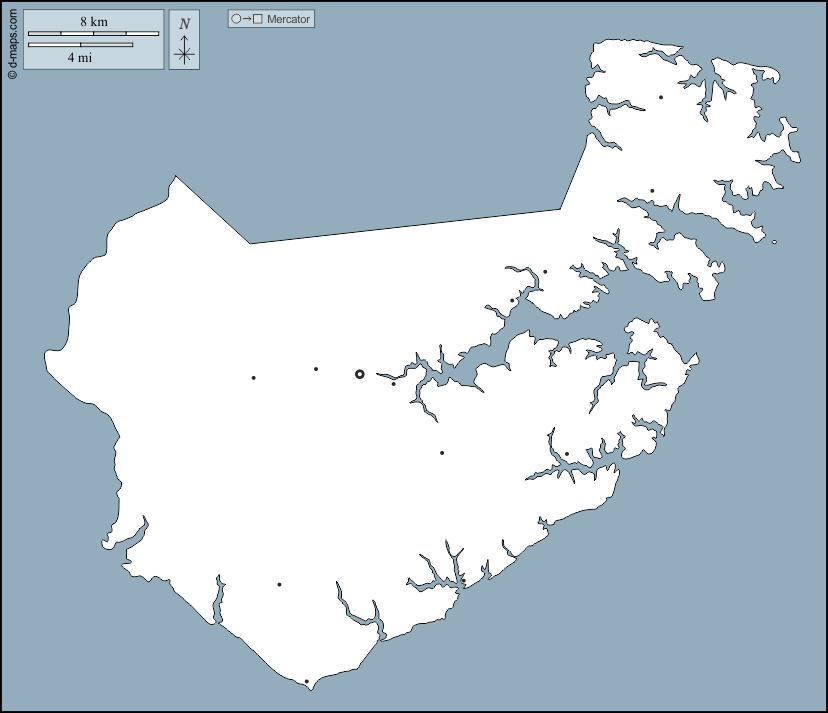The image size is (828, 713).
Task: Click the city dot beside the southeastern inlet
Action: coord(567,454)
